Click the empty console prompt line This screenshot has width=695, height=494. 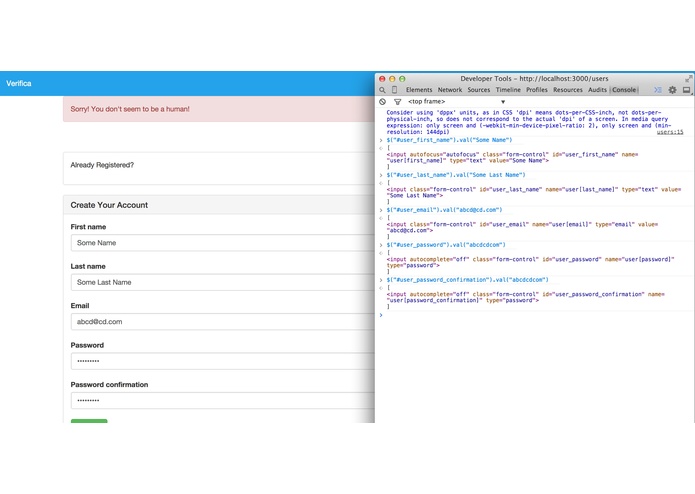click(x=534, y=315)
